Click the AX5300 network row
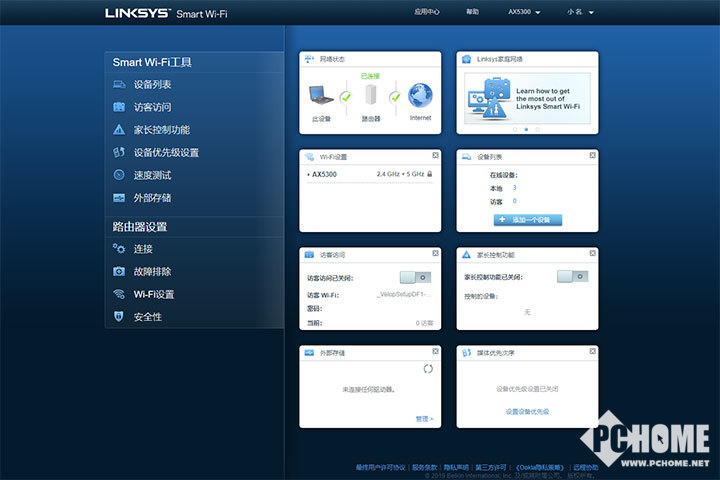Viewport: 720px width, 480px height. (x=370, y=174)
